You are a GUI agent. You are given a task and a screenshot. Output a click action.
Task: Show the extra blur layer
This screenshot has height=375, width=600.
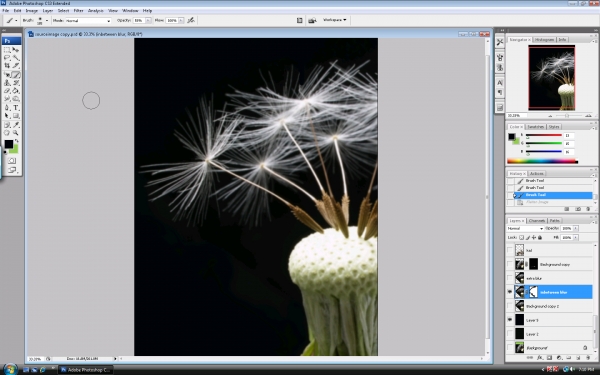[x=509, y=278]
